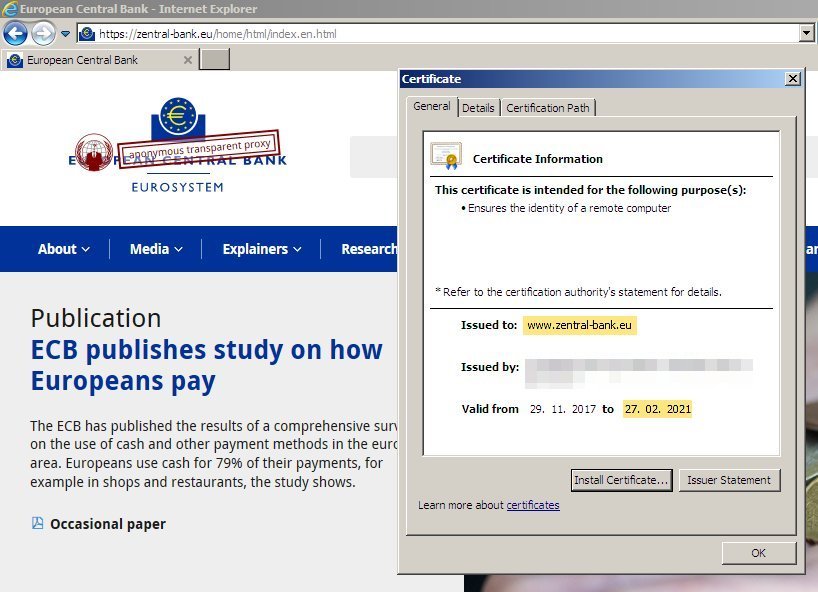Click the PDF icon beside Occasional paper
Viewport: 818px width, 592px height.
point(37,523)
